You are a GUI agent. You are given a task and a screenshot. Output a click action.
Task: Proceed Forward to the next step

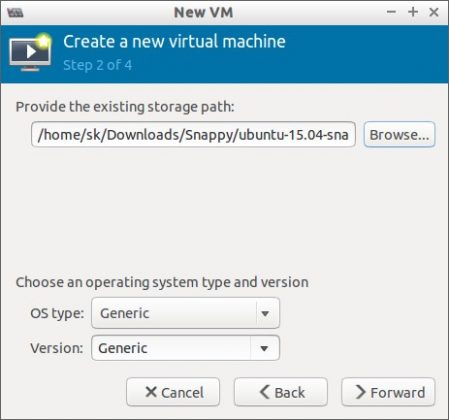coord(388,392)
